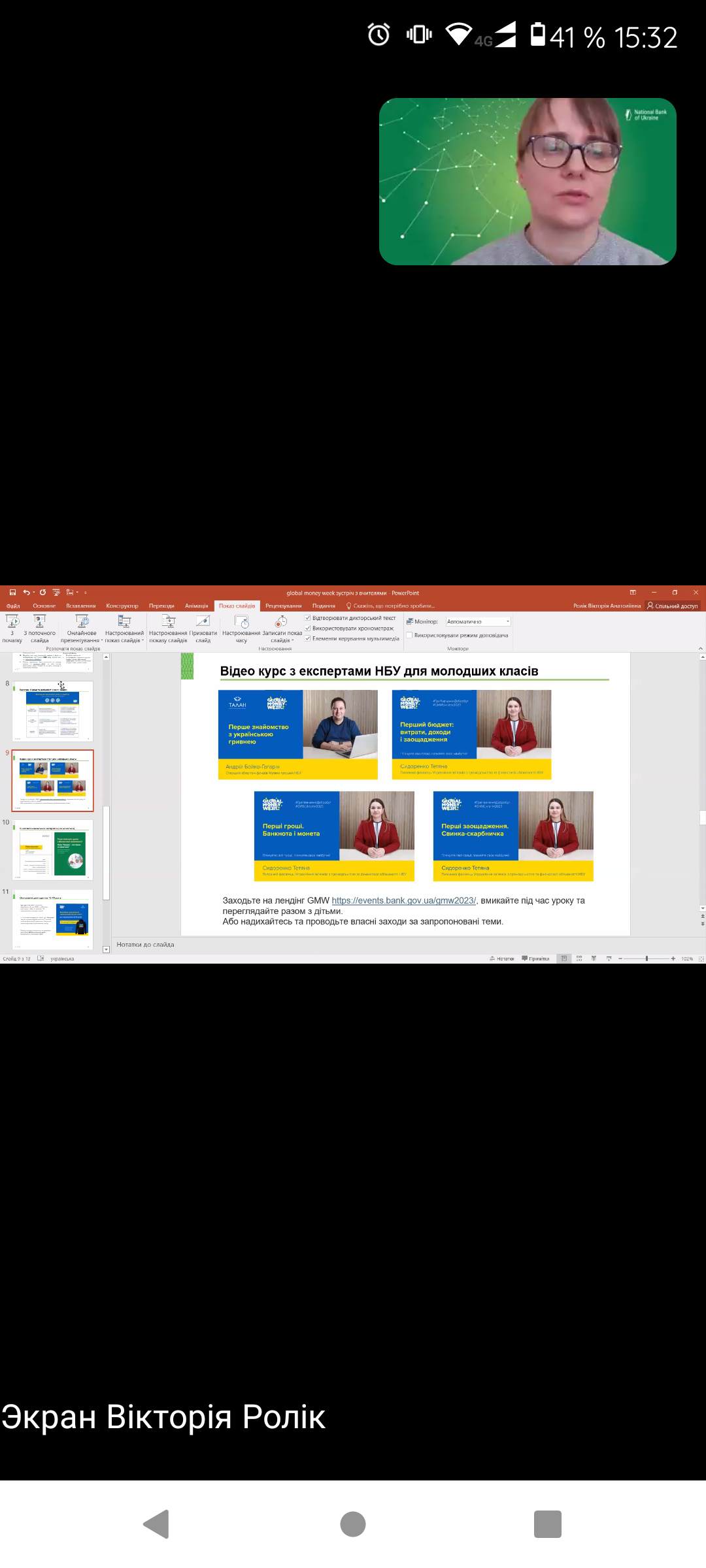This screenshot has height=1568, width=706.
Task: Click Reading view icon in status bar
Action: [594, 958]
